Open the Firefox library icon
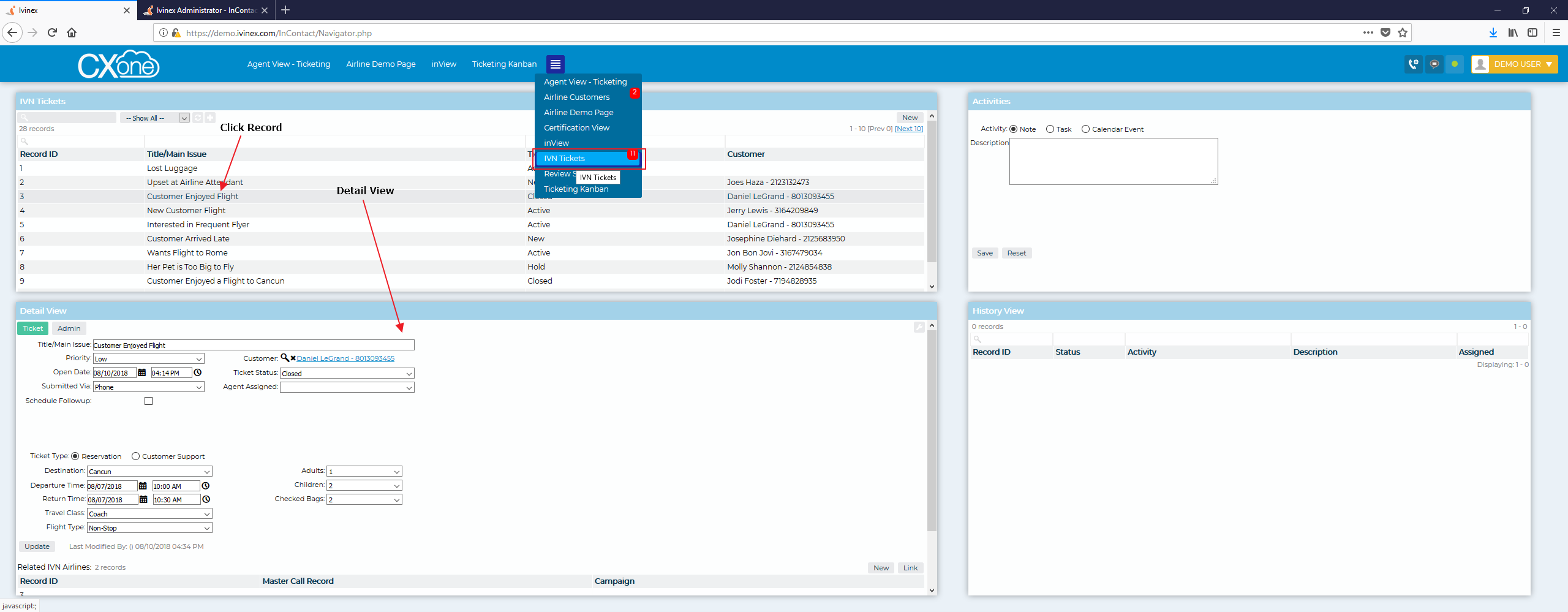 point(1513,33)
